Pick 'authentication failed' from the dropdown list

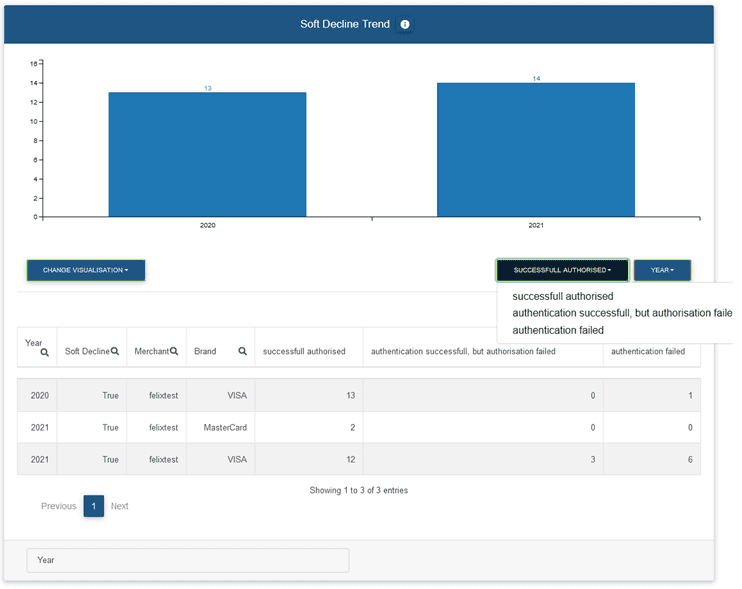[557, 330]
